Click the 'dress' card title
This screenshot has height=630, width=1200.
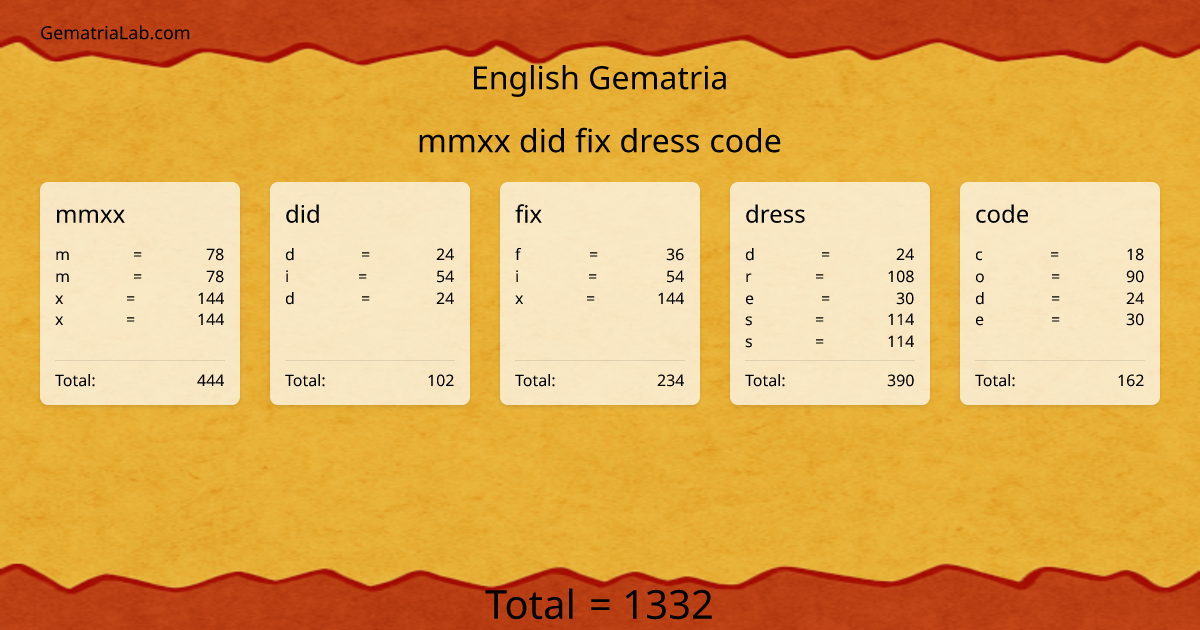[775, 214]
